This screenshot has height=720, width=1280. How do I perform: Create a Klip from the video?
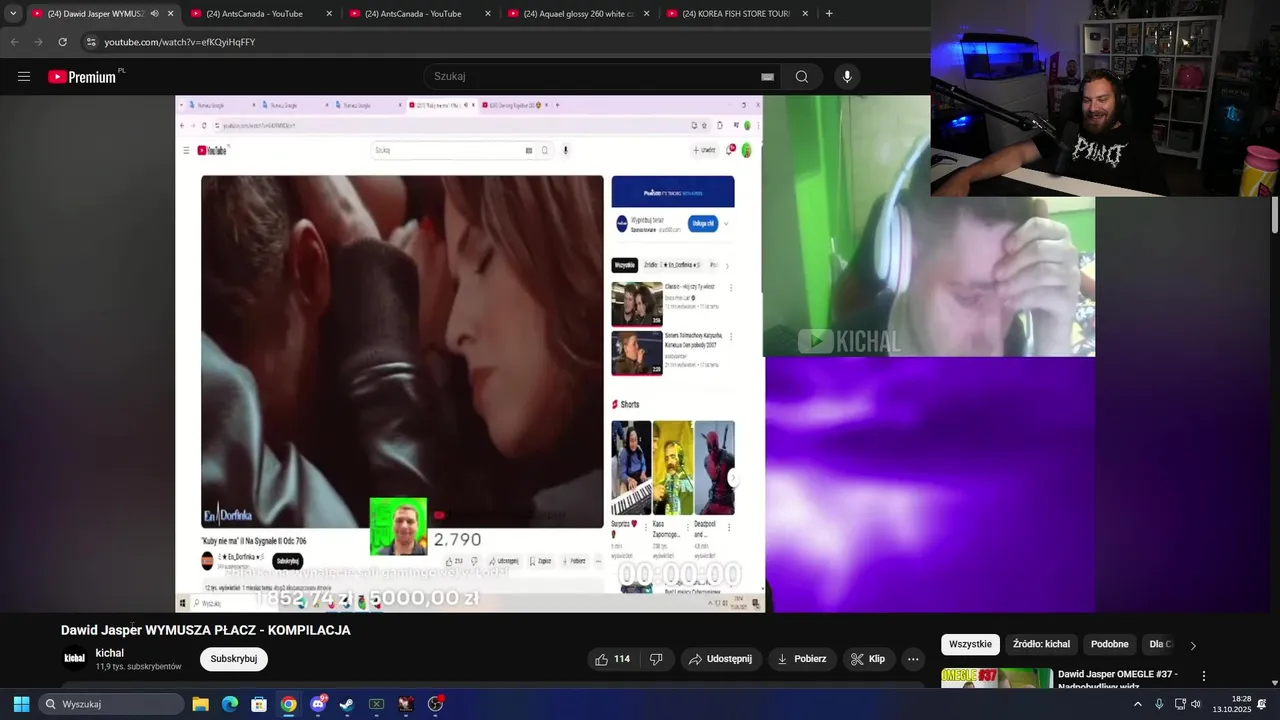tap(868, 659)
